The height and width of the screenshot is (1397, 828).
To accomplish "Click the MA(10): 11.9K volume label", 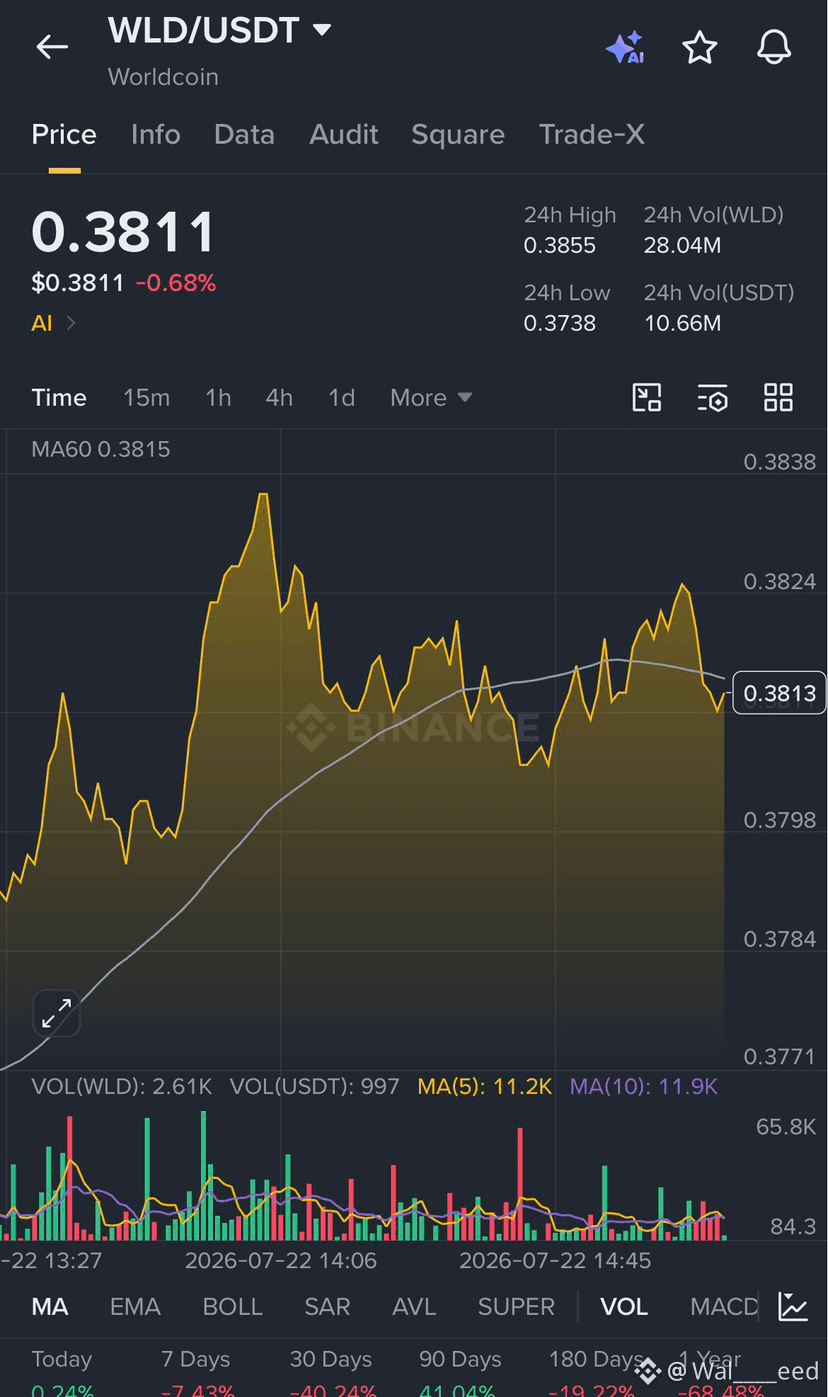I will coord(644,1086).
